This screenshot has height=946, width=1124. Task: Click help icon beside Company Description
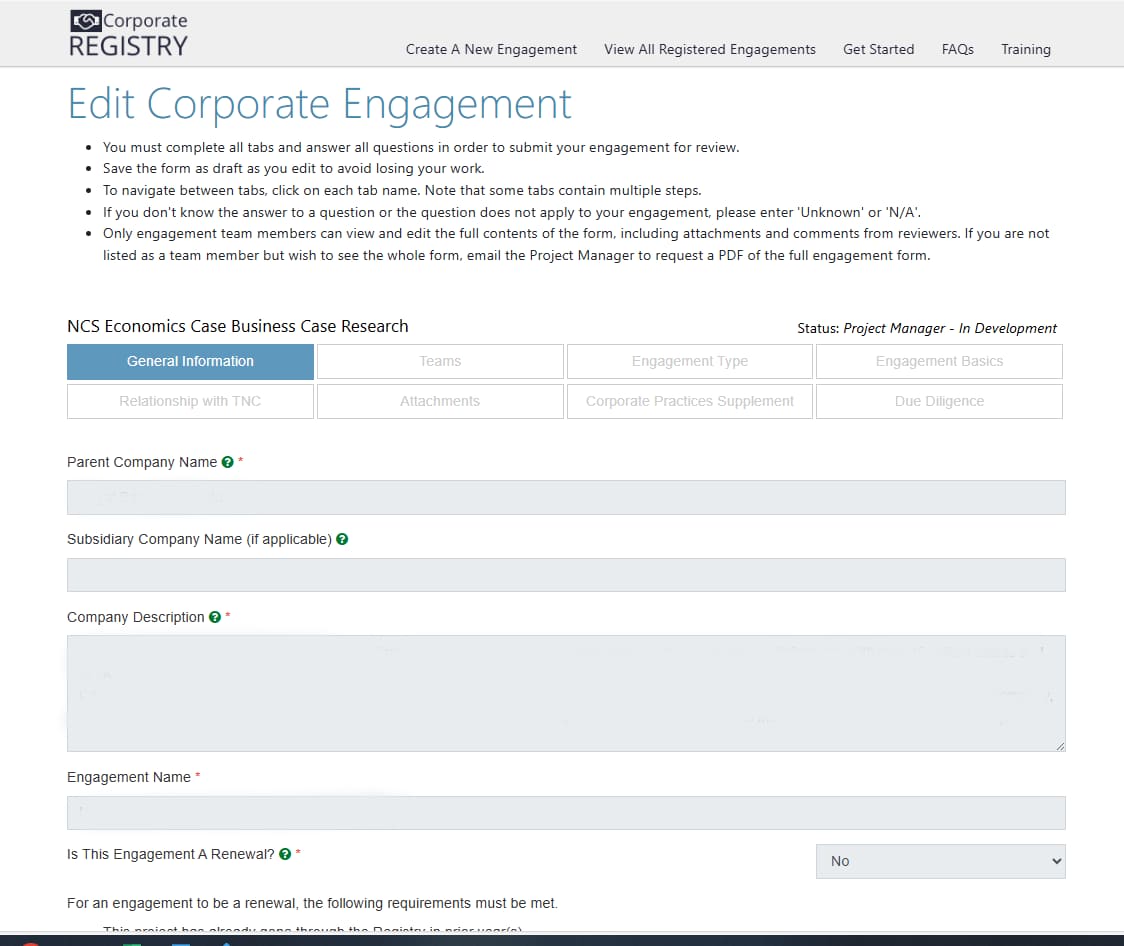215,617
